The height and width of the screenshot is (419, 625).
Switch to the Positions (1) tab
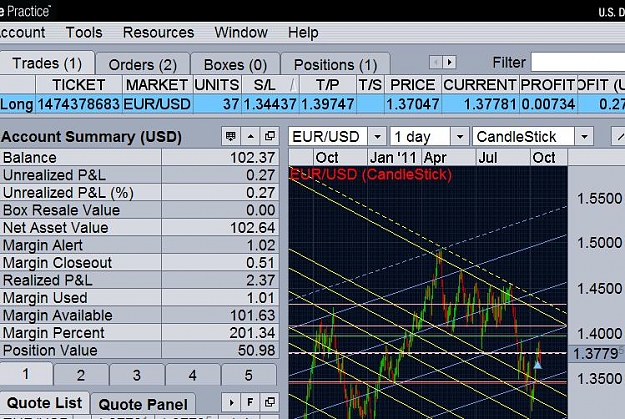[x=335, y=64]
